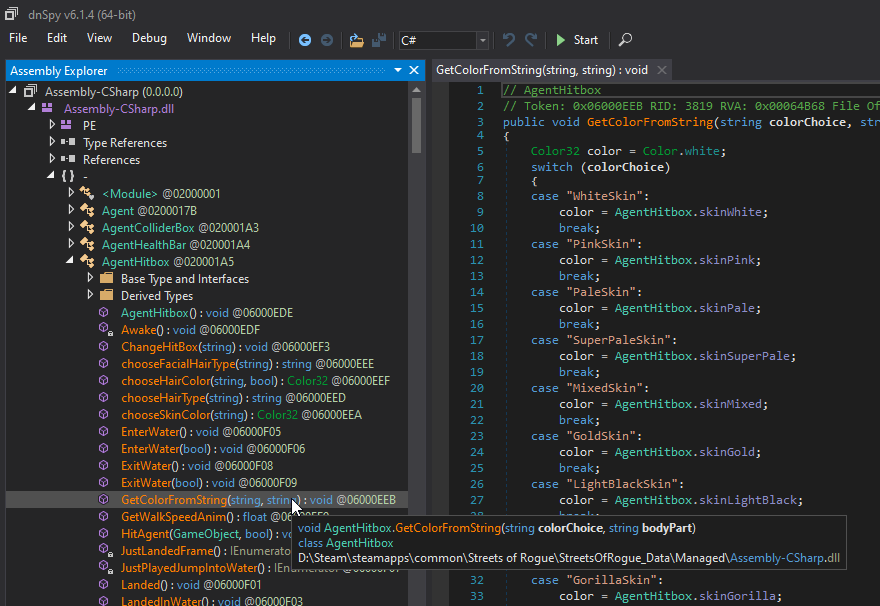The width and height of the screenshot is (880, 606).
Task: Close the Assembly Explorer panel
Action: tap(415, 70)
